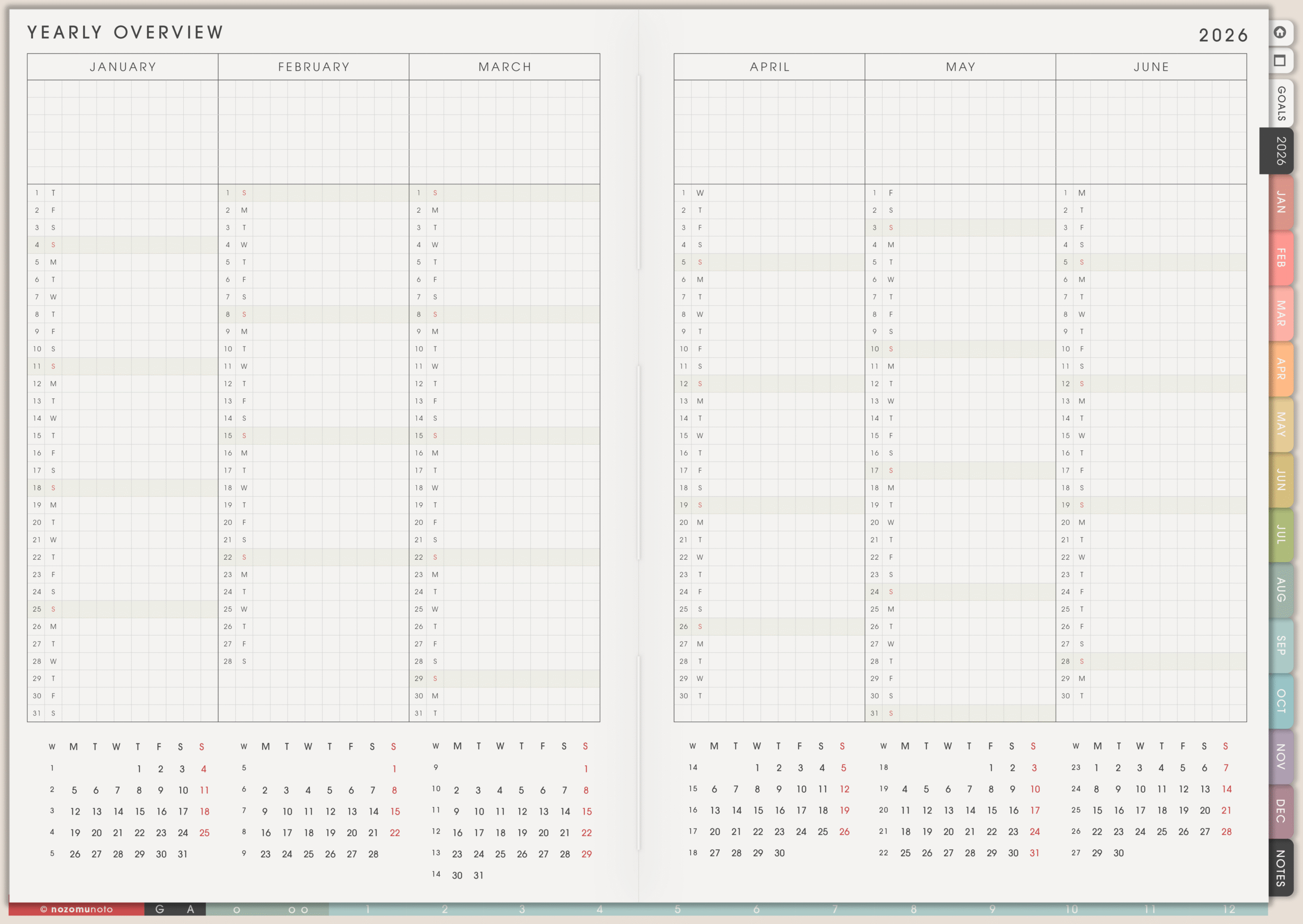The height and width of the screenshot is (924, 1303).
Task: Click the A tab in bottom bar
Action: (x=190, y=909)
